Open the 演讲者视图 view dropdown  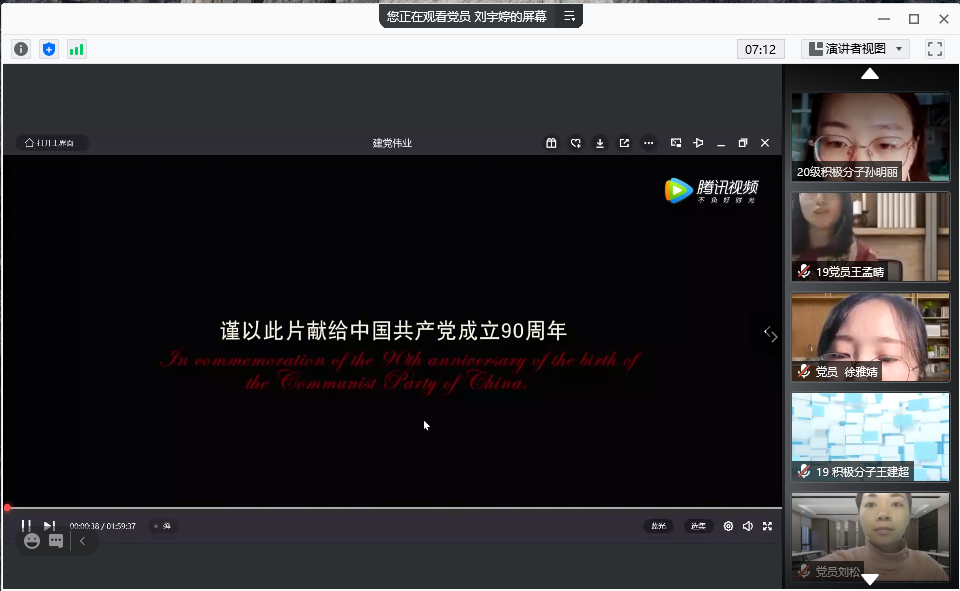click(x=856, y=49)
